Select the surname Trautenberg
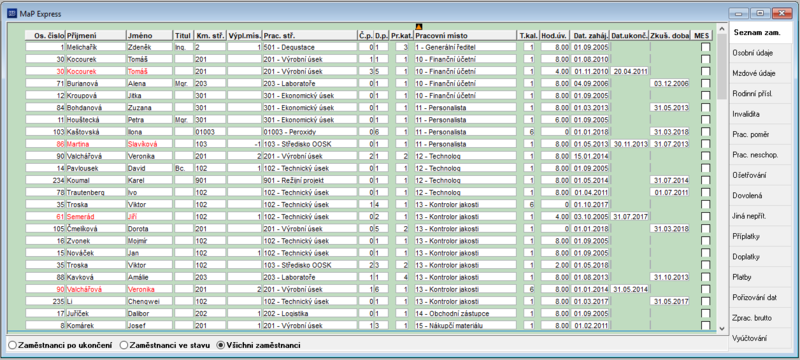The width and height of the screenshot is (800, 360). (x=95, y=193)
